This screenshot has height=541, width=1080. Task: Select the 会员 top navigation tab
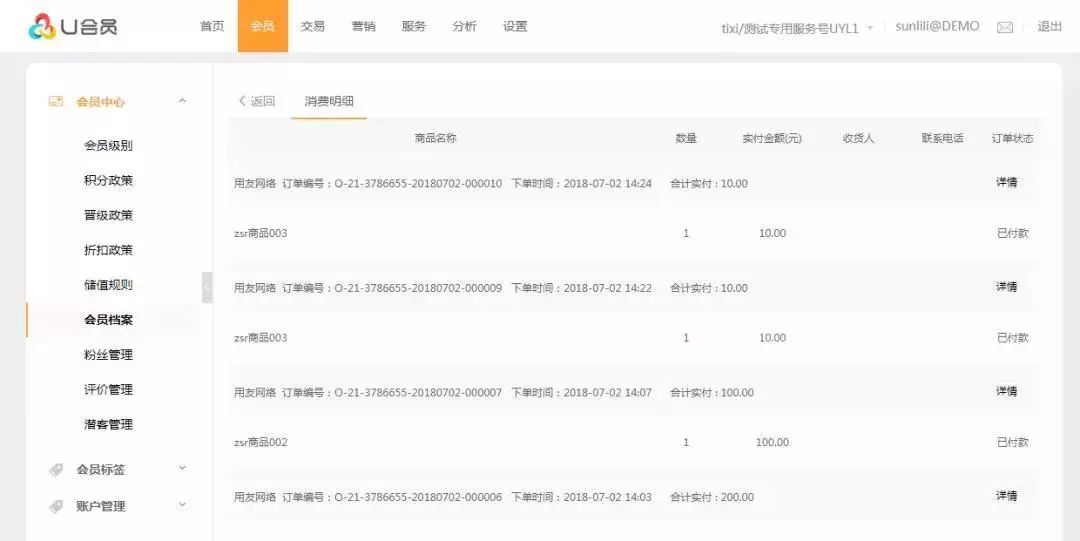tap(262, 26)
